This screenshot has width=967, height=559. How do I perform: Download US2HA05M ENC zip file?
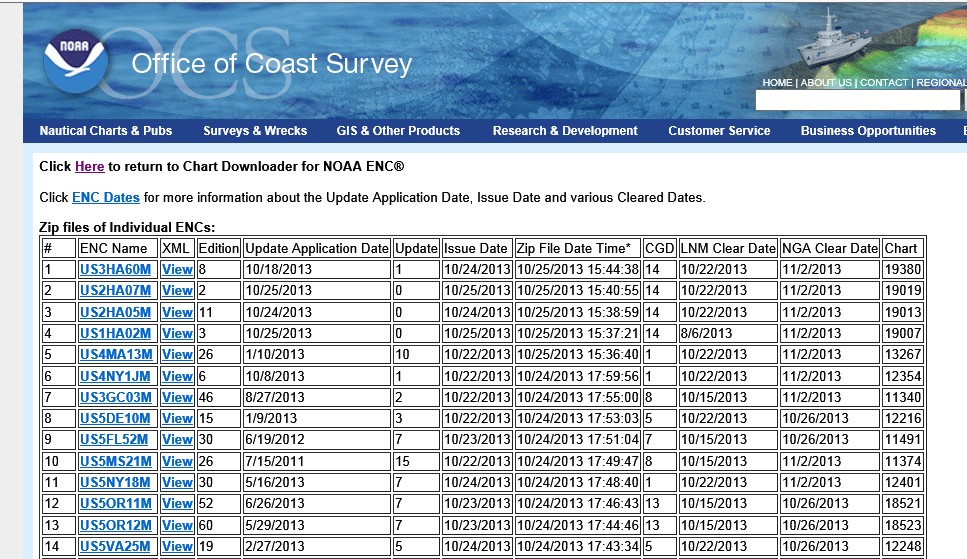(115, 312)
